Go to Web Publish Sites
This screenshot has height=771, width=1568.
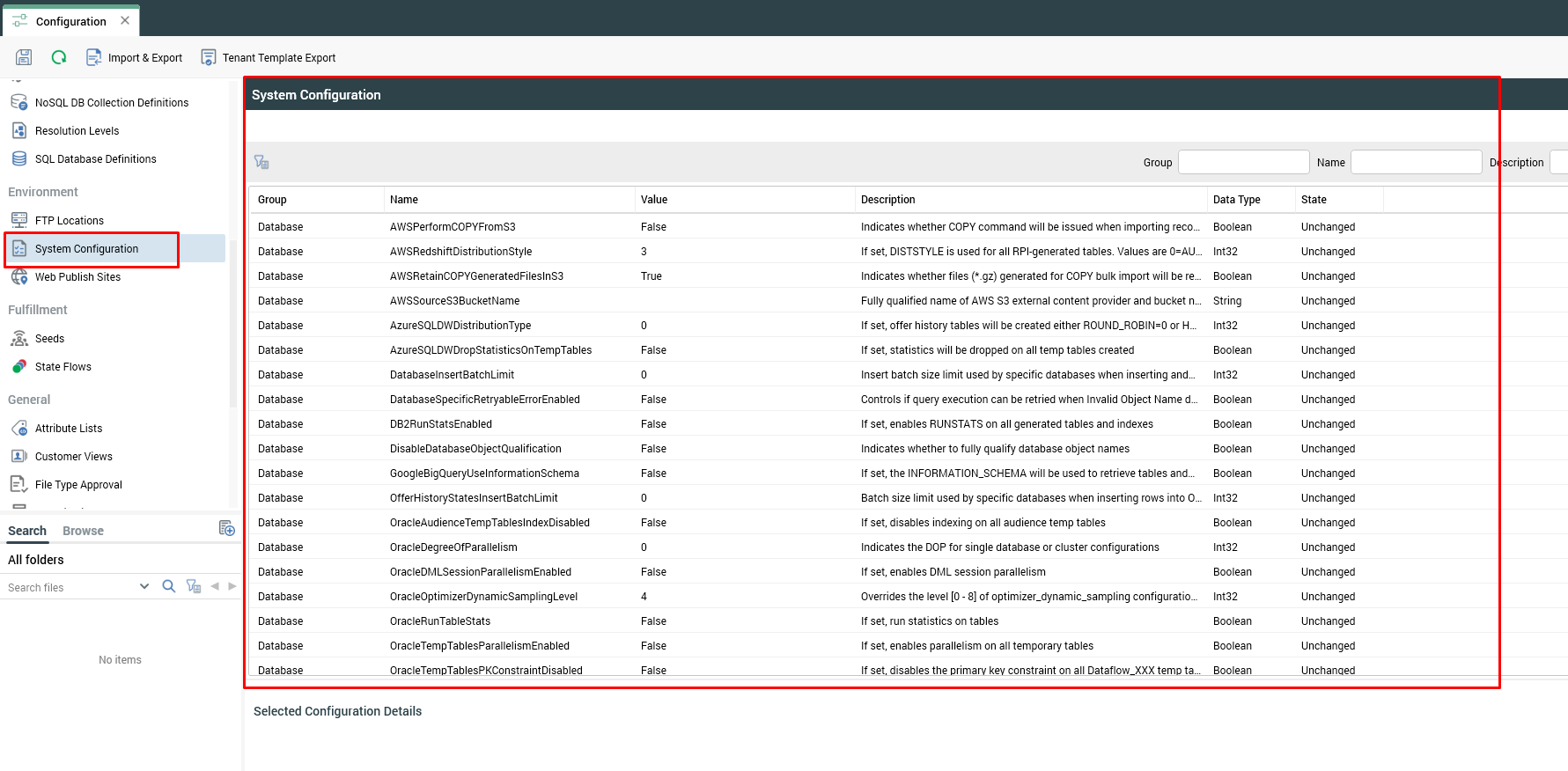(77, 277)
